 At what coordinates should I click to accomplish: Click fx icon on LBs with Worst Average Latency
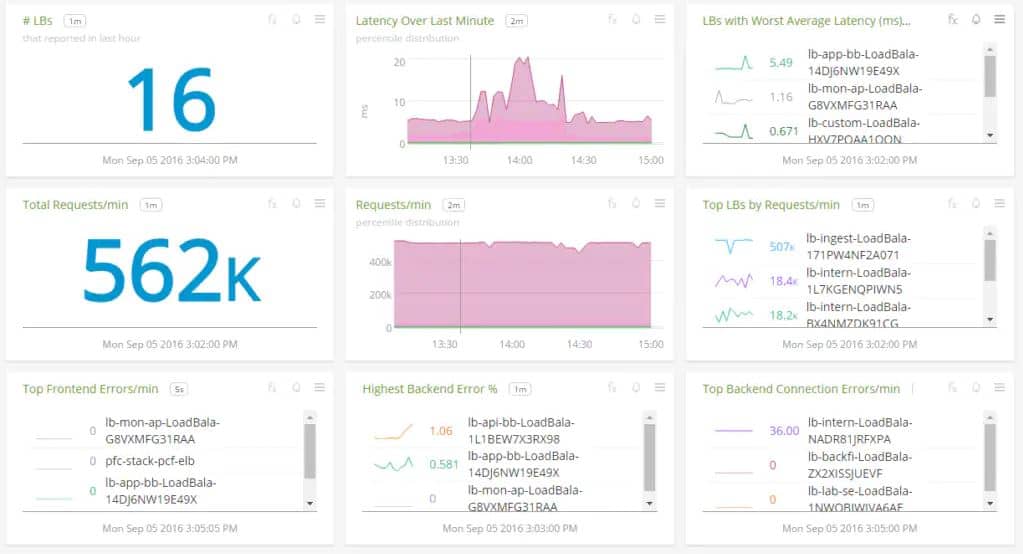(x=953, y=20)
